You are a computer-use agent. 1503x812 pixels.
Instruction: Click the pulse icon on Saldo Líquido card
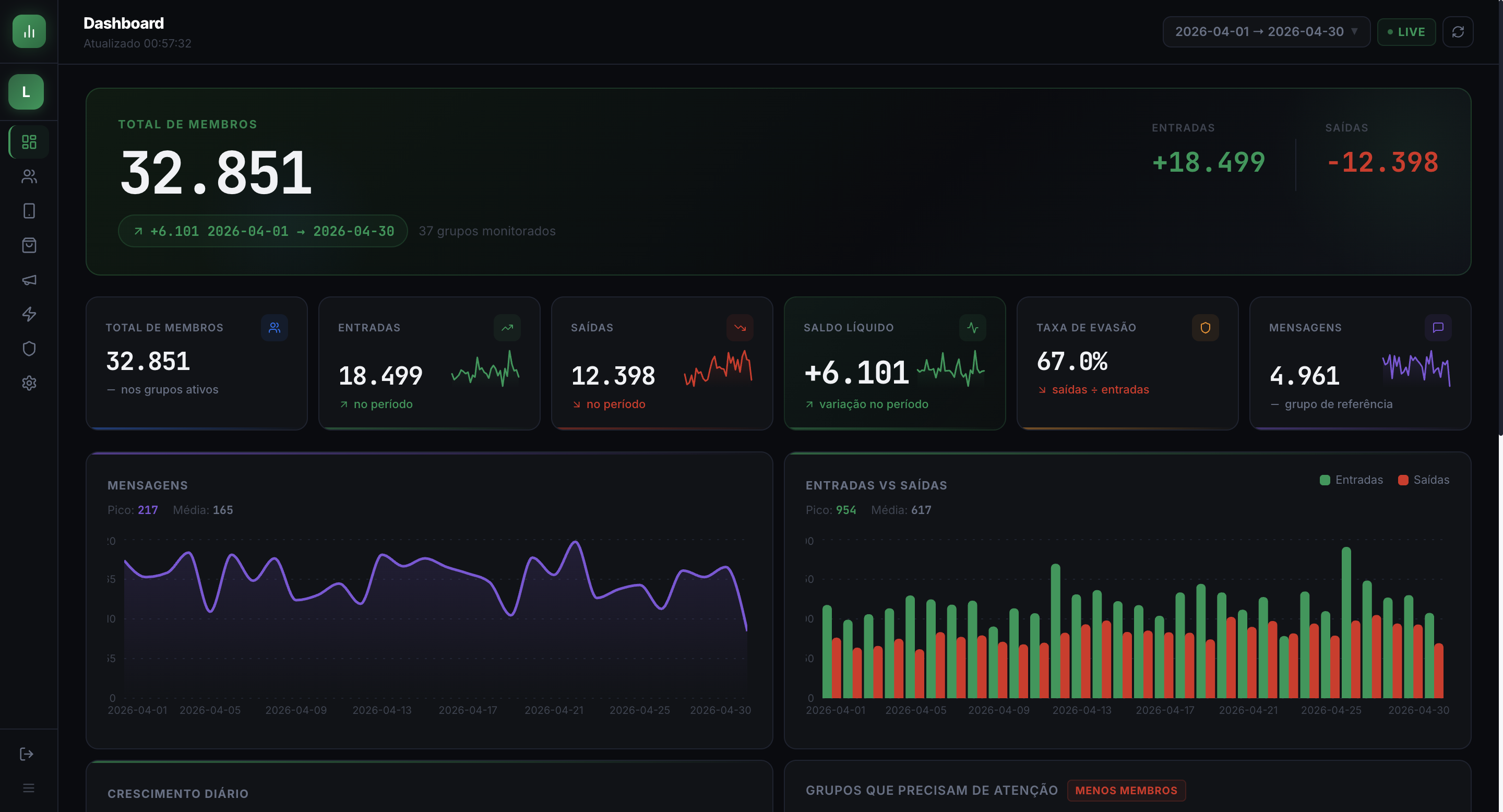[973, 328]
